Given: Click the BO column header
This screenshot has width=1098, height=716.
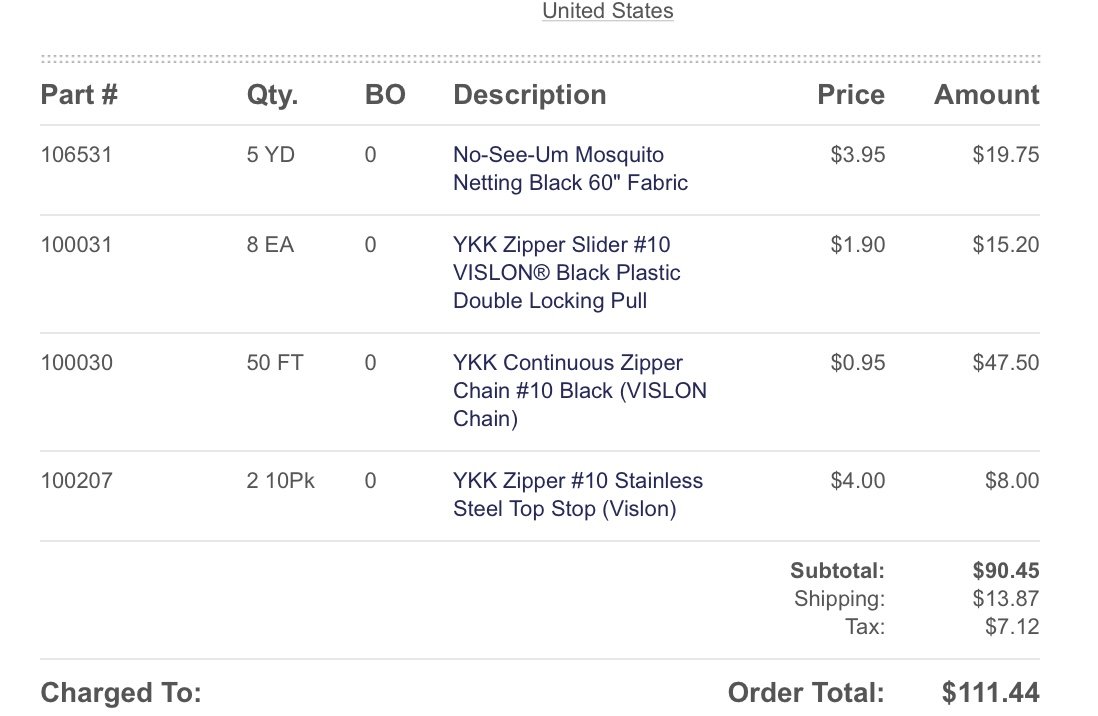Looking at the screenshot, I should 385,95.
